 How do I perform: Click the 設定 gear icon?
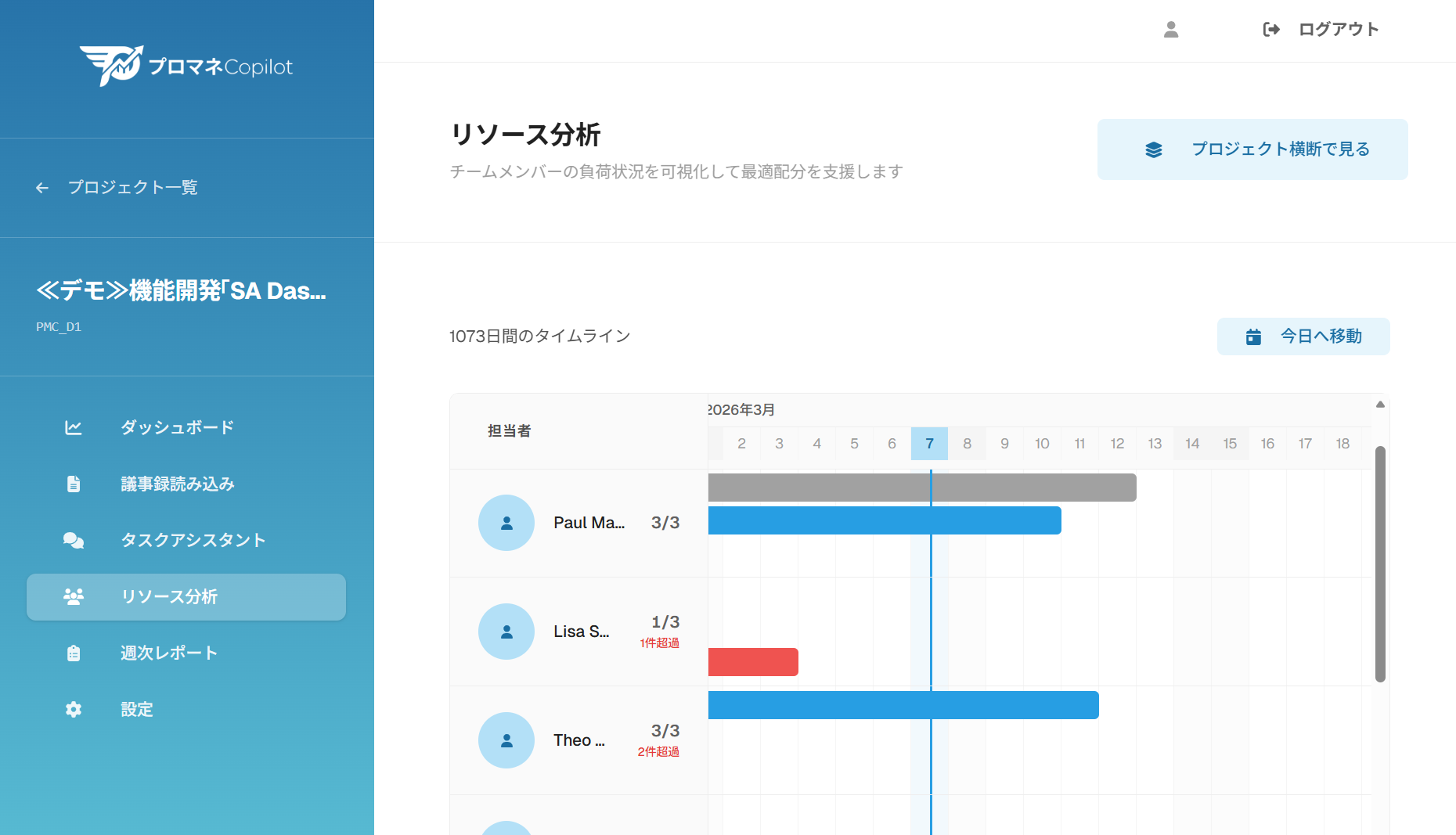[74, 709]
